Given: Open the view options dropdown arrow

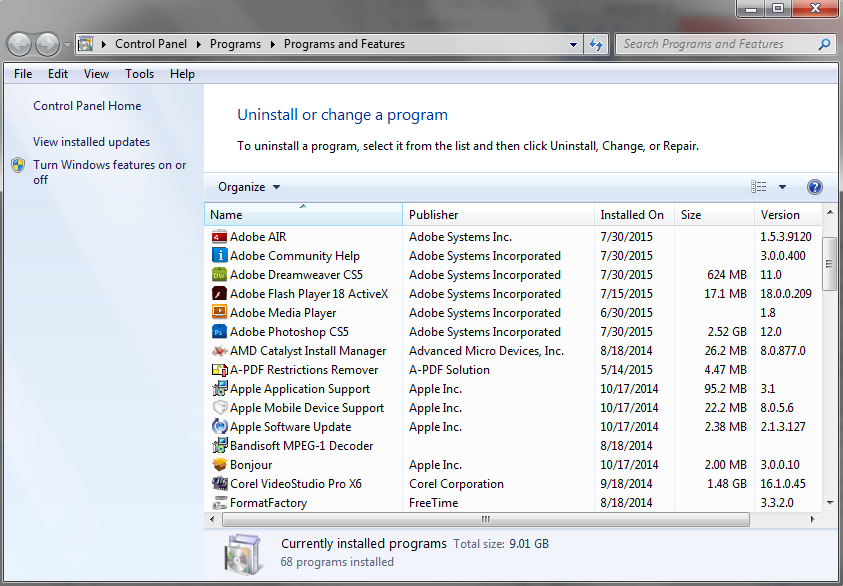Looking at the screenshot, I should point(782,187).
